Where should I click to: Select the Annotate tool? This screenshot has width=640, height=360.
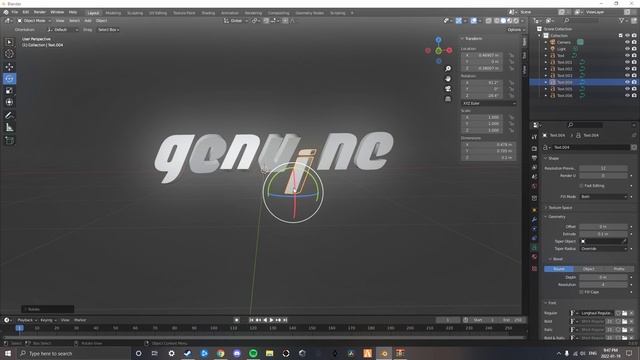pyautogui.click(x=9, y=116)
